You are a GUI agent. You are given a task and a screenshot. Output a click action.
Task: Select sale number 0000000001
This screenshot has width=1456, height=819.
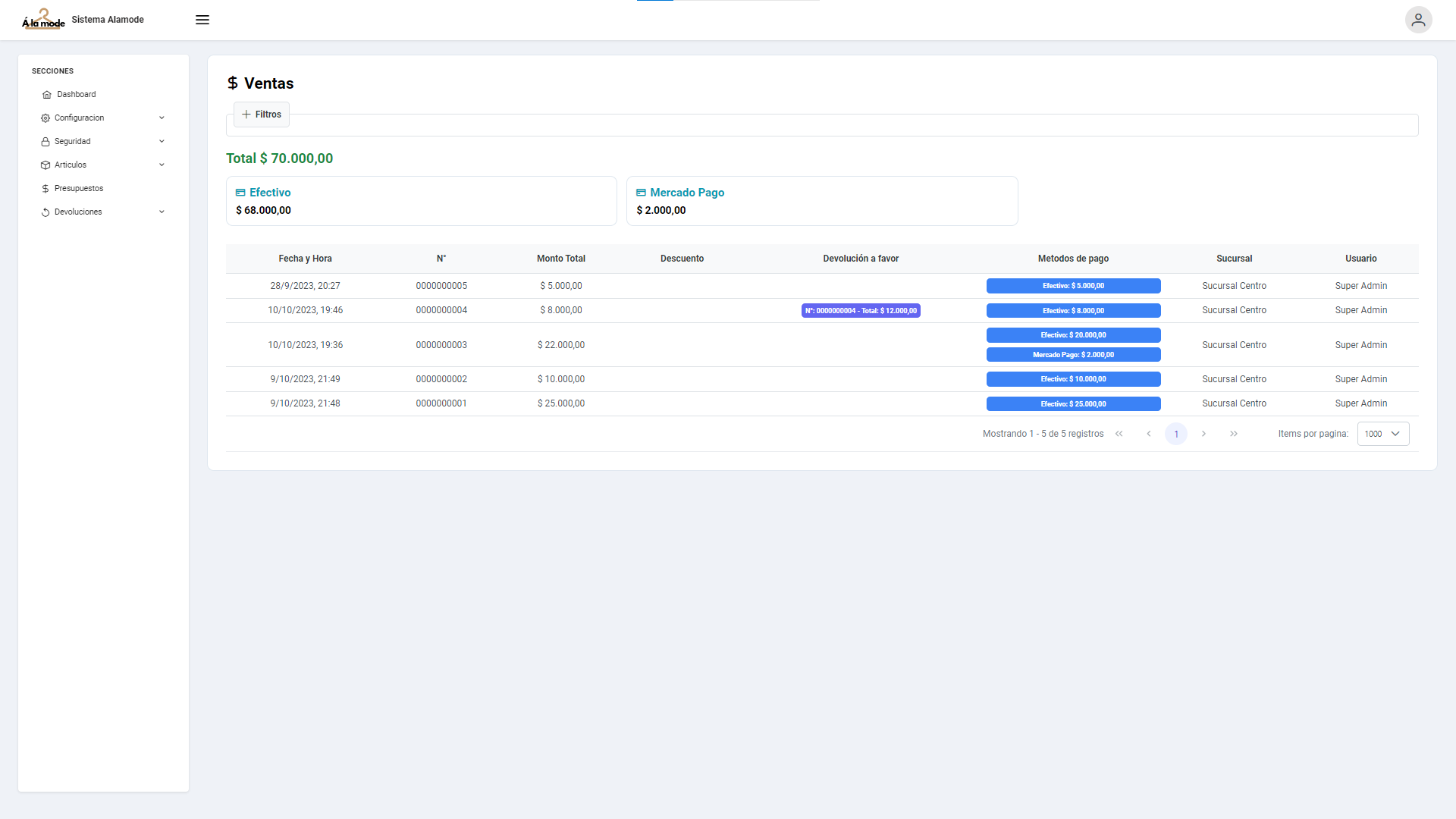click(441, 403)
